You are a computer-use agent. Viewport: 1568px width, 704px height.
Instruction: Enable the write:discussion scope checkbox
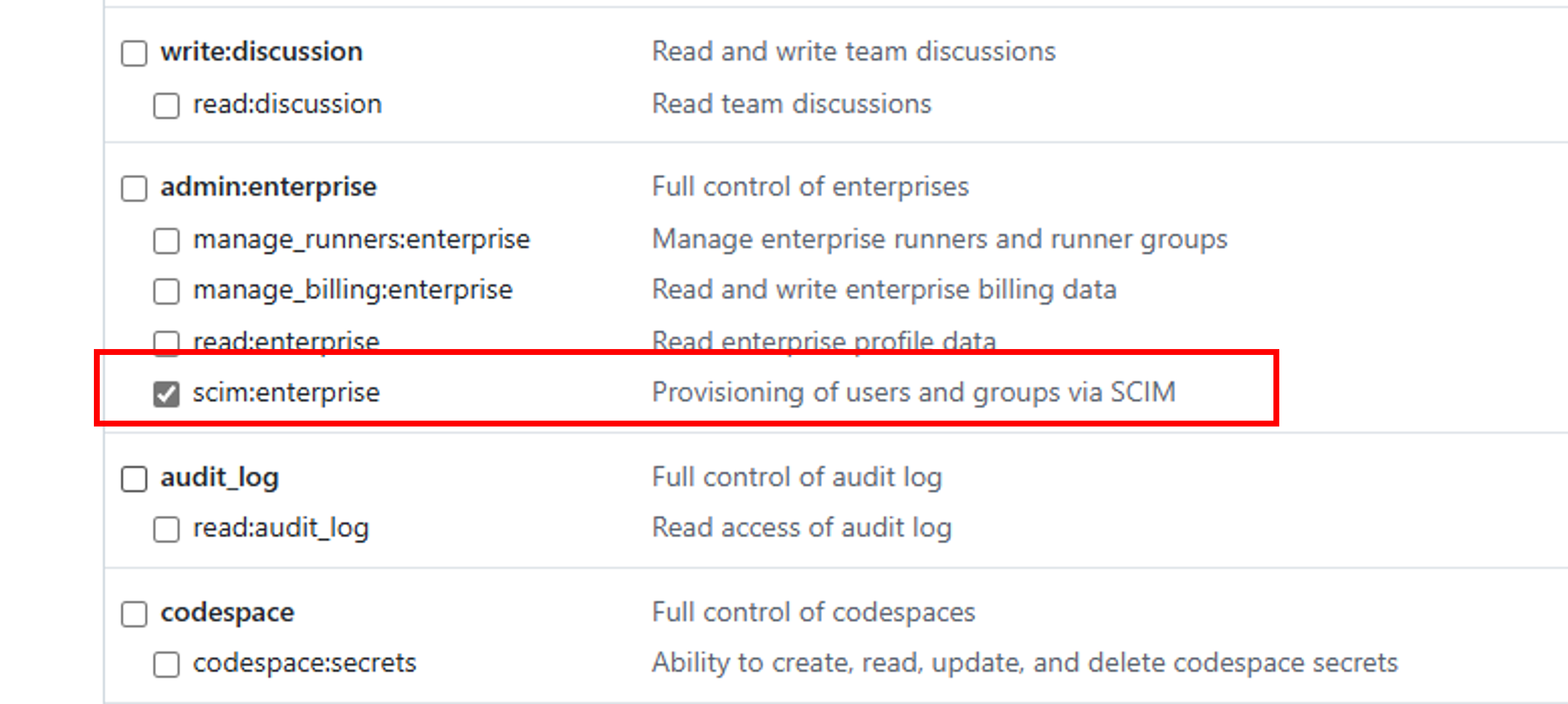click(x=134, y=53)
